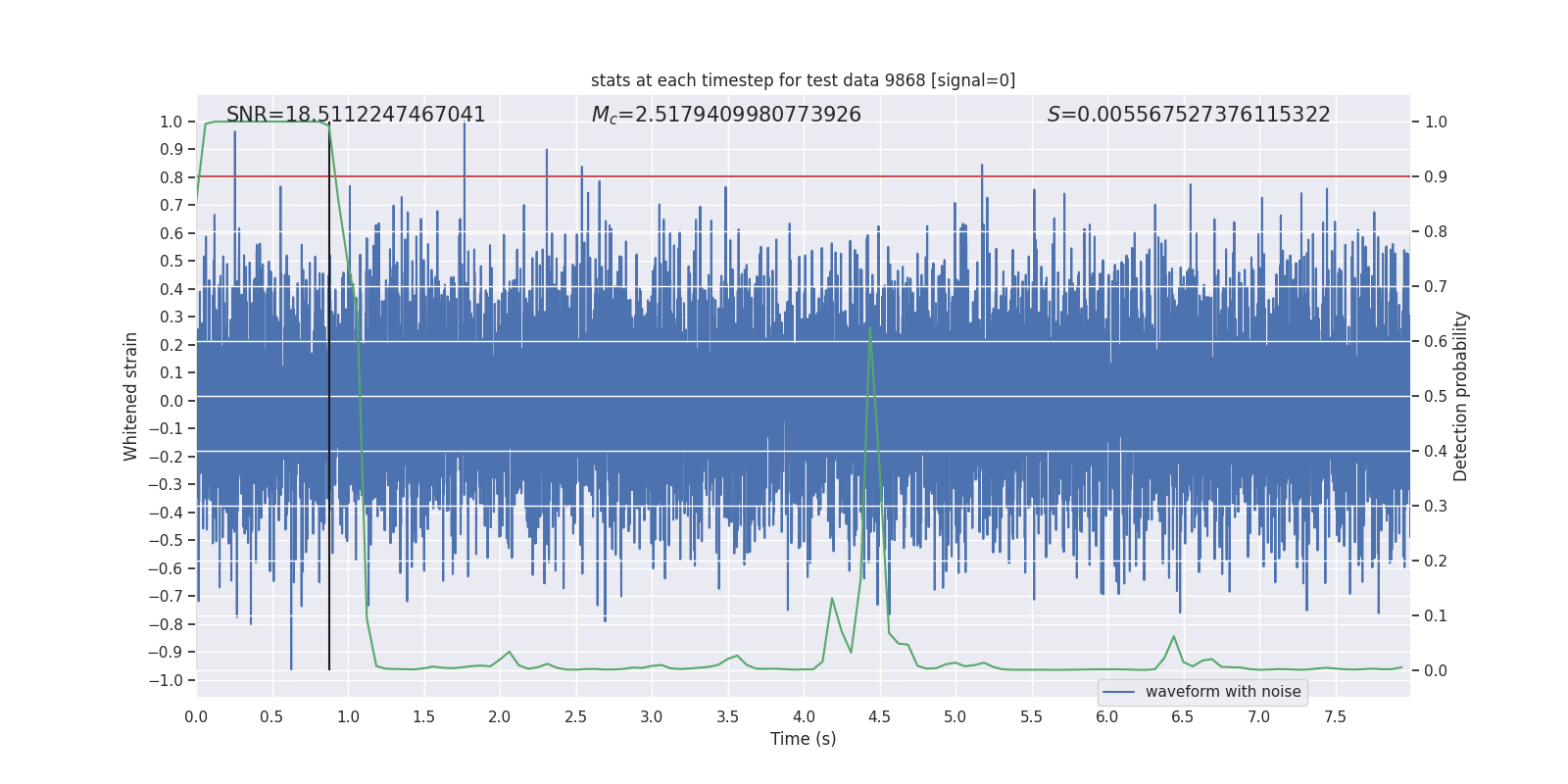
Task: Select Time axis tick 2.0
Action: (x=500, y=717)
